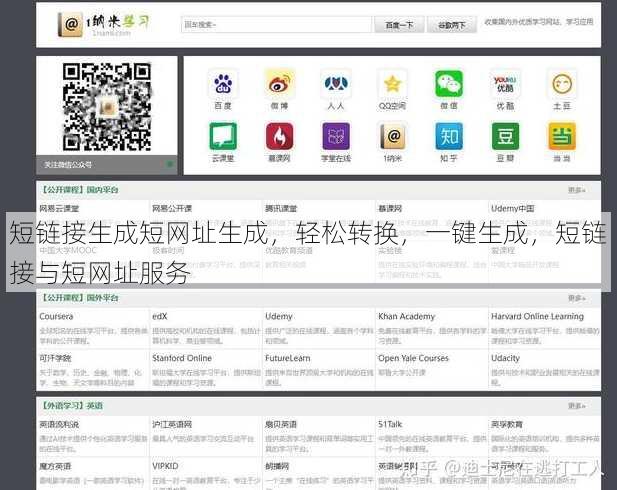Open the Udemy中国 link
The height and width of the screenshot is (490, 617).
[x=513, y=208]
